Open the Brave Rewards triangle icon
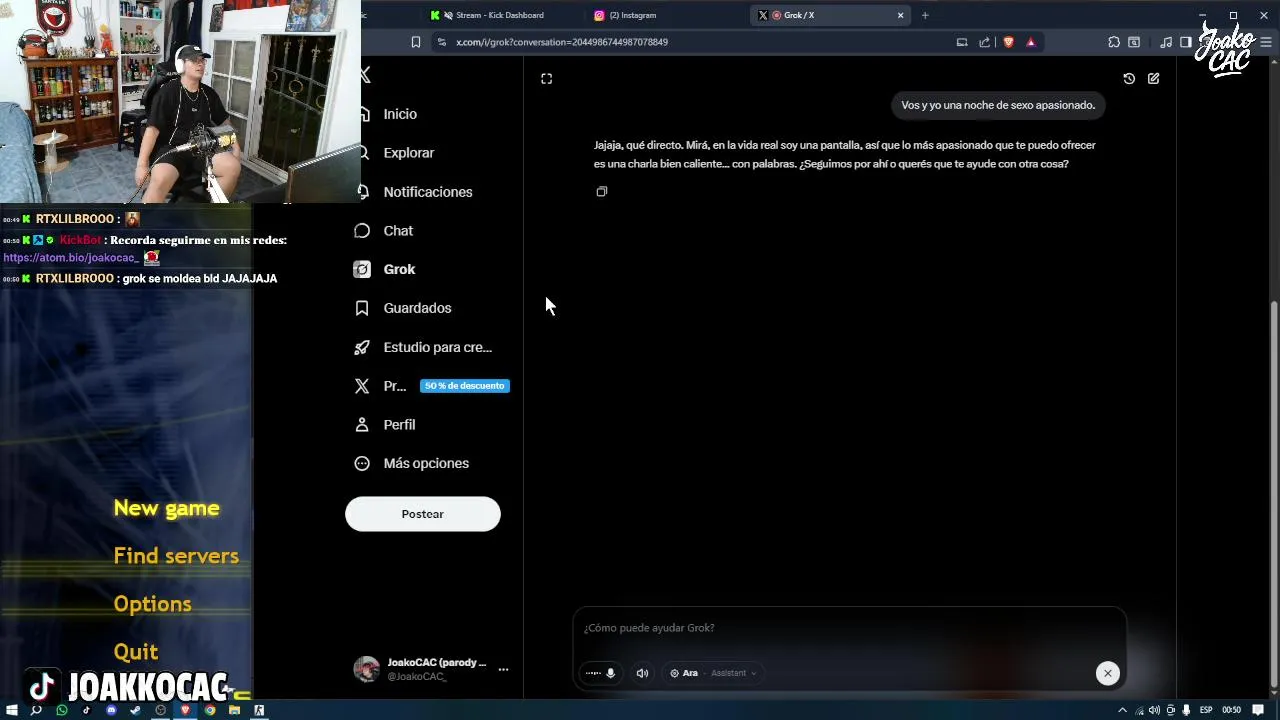Image resolution: width=1280 pixels, height=720 pixels. pyautogui.click(x=1030, y=42)
